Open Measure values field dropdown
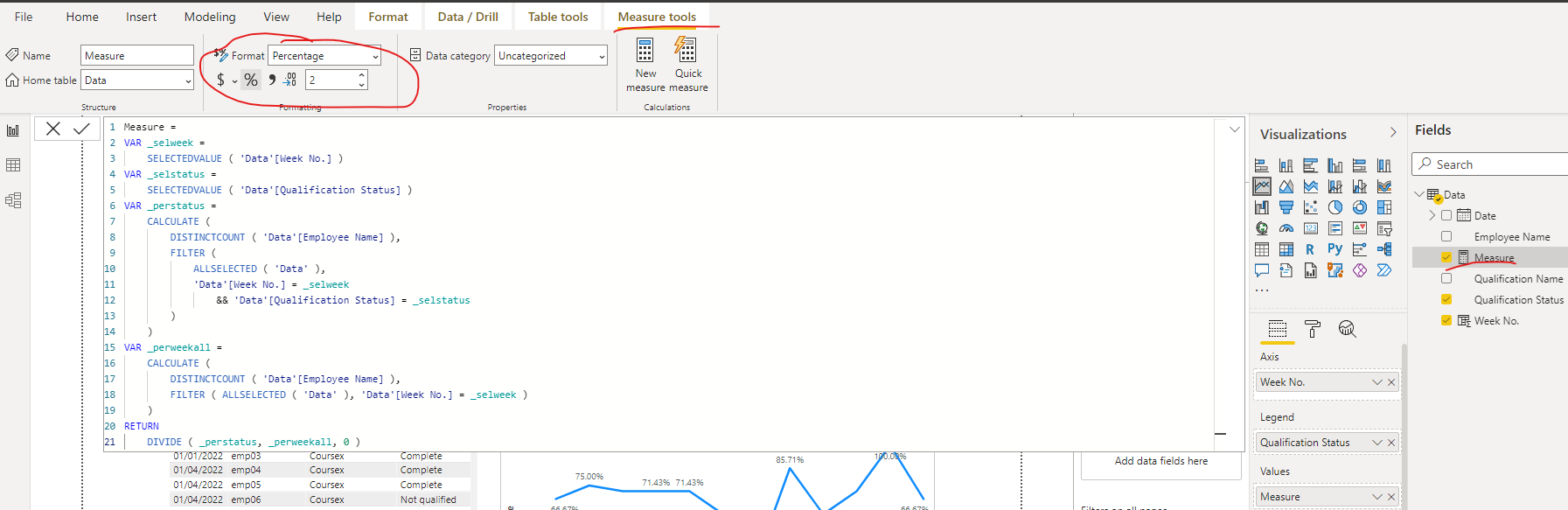This screenshot has width=1568, height=510. pos(1377,497)
